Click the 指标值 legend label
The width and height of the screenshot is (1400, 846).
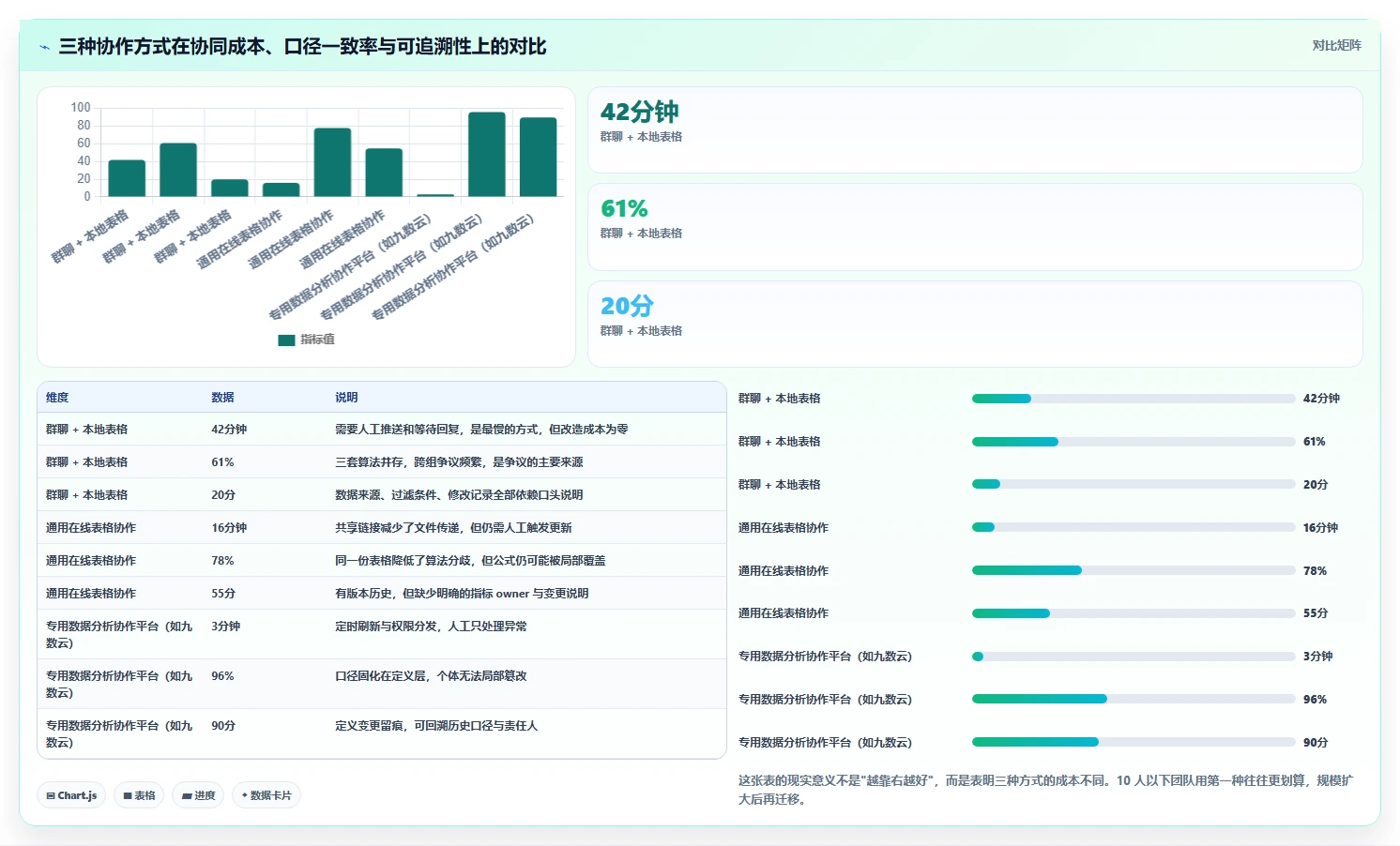pos(317,340)
